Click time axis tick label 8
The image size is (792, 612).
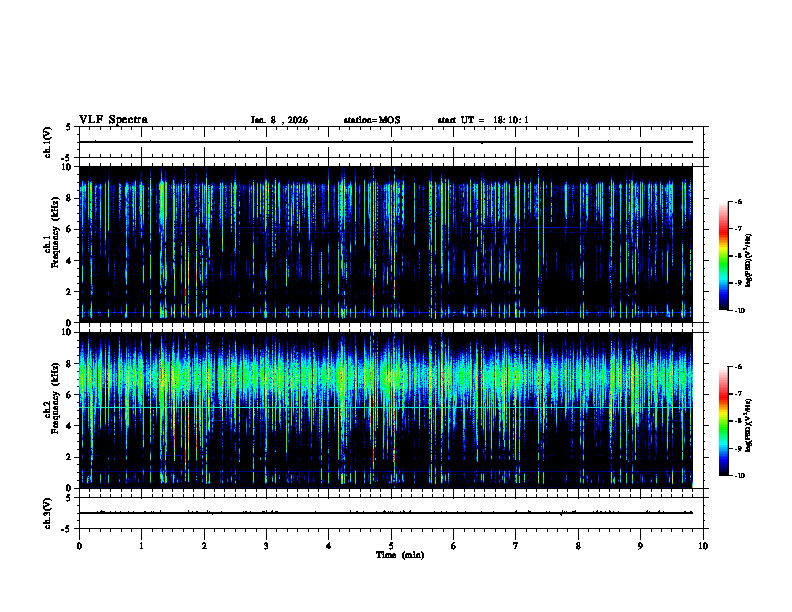(578, 546)
